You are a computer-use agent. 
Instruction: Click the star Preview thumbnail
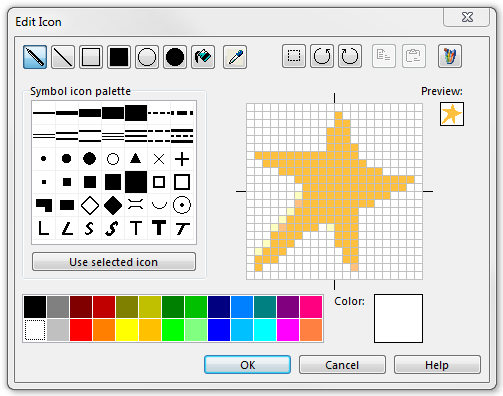452,114
